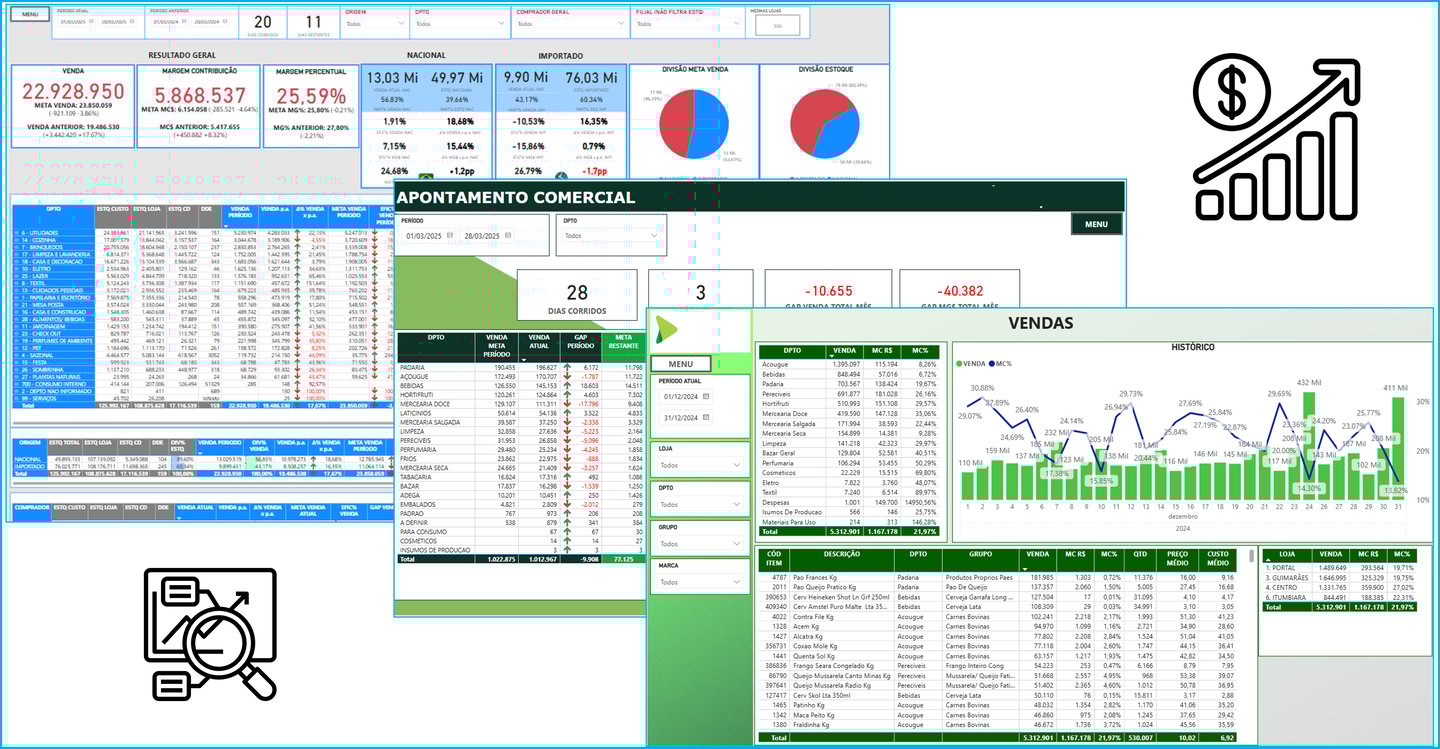Select the 4. CENTRO store row

[x=1340, y=587]
